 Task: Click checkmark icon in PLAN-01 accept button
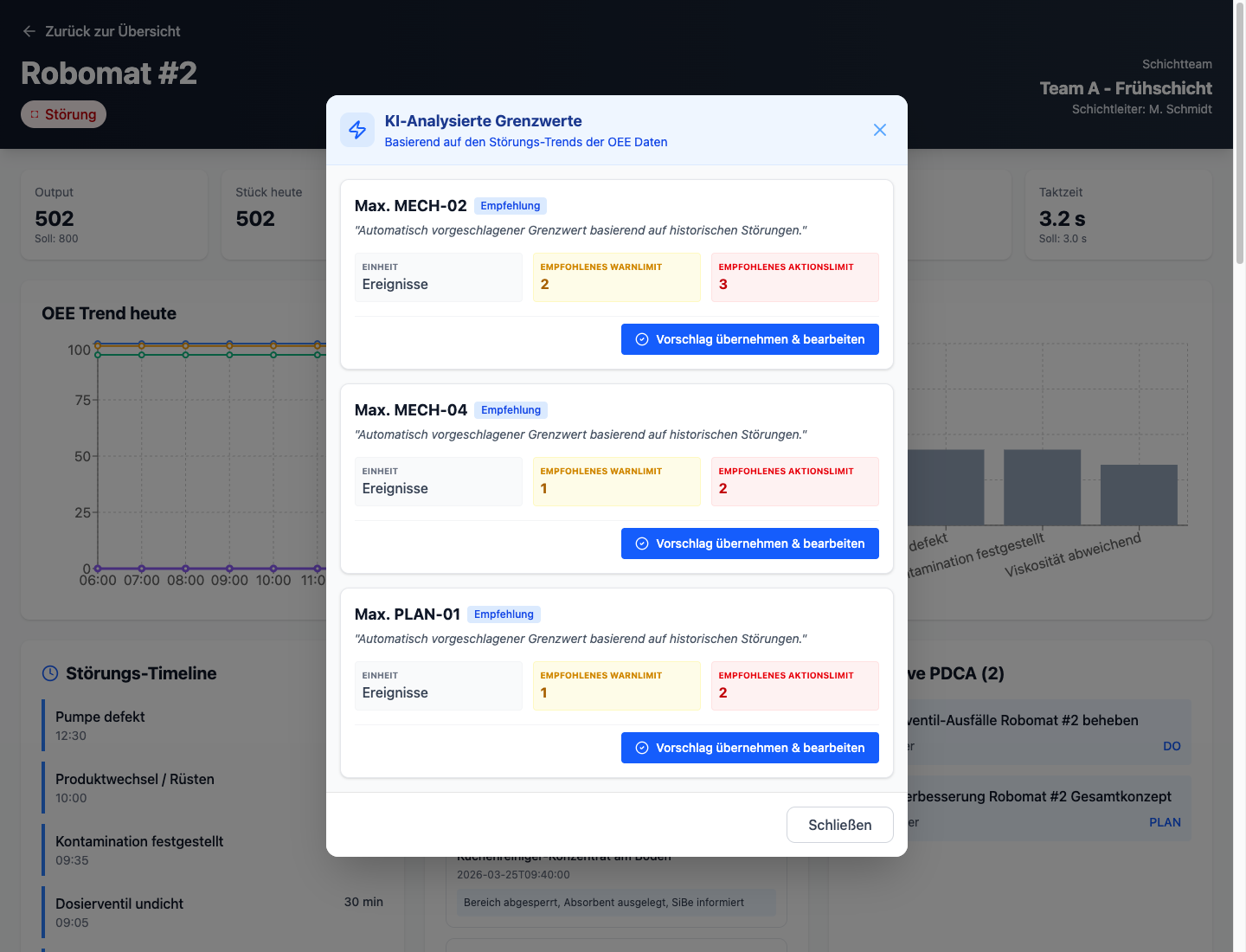642,748
